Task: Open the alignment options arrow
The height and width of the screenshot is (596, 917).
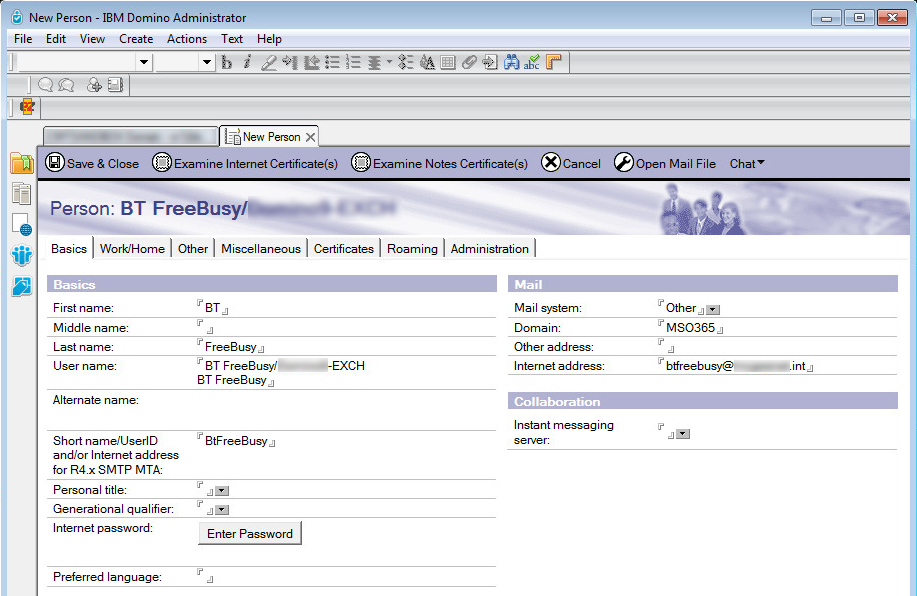Action: point(389,62)
